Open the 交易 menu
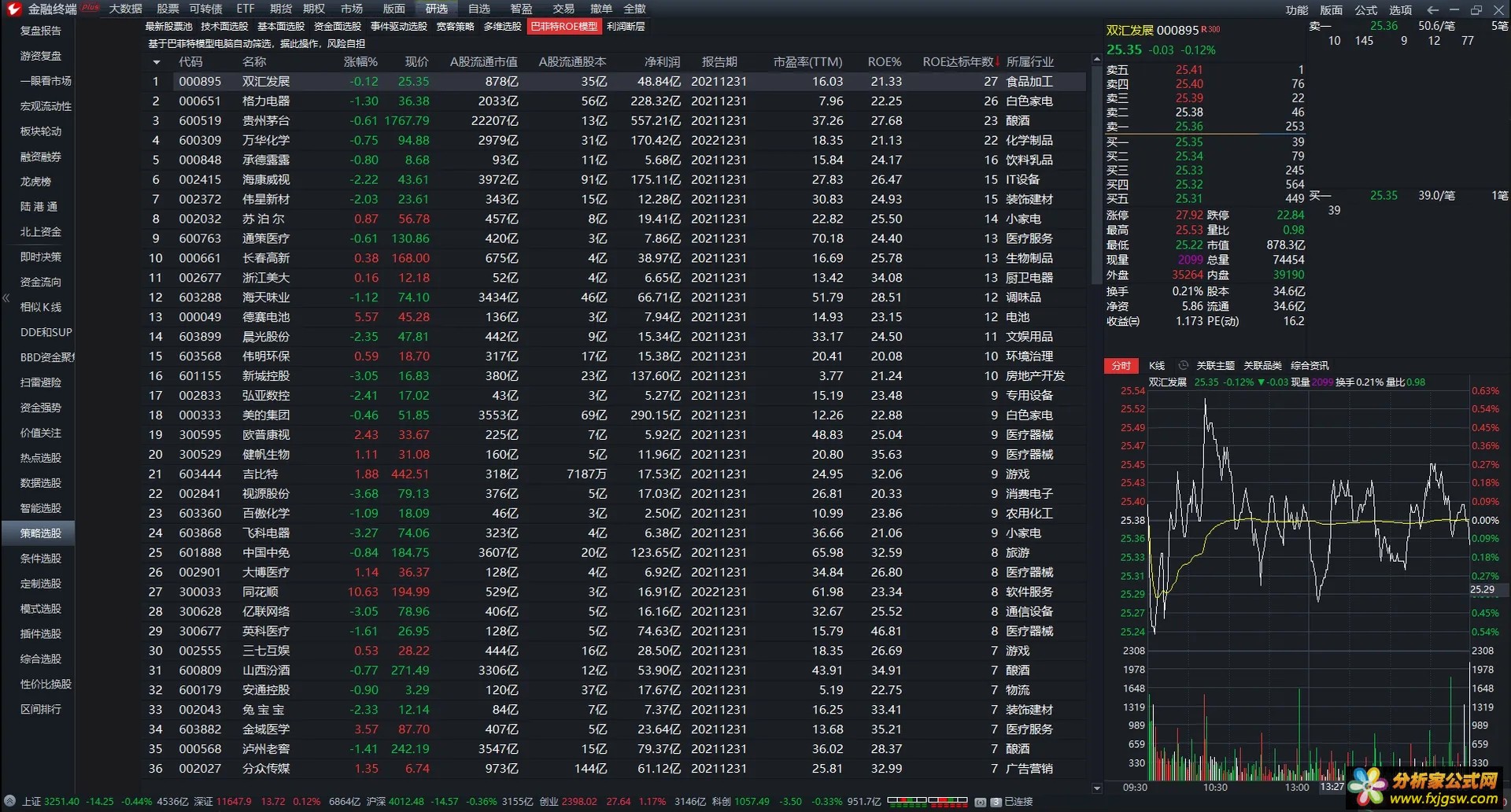 tap(563, 9)
